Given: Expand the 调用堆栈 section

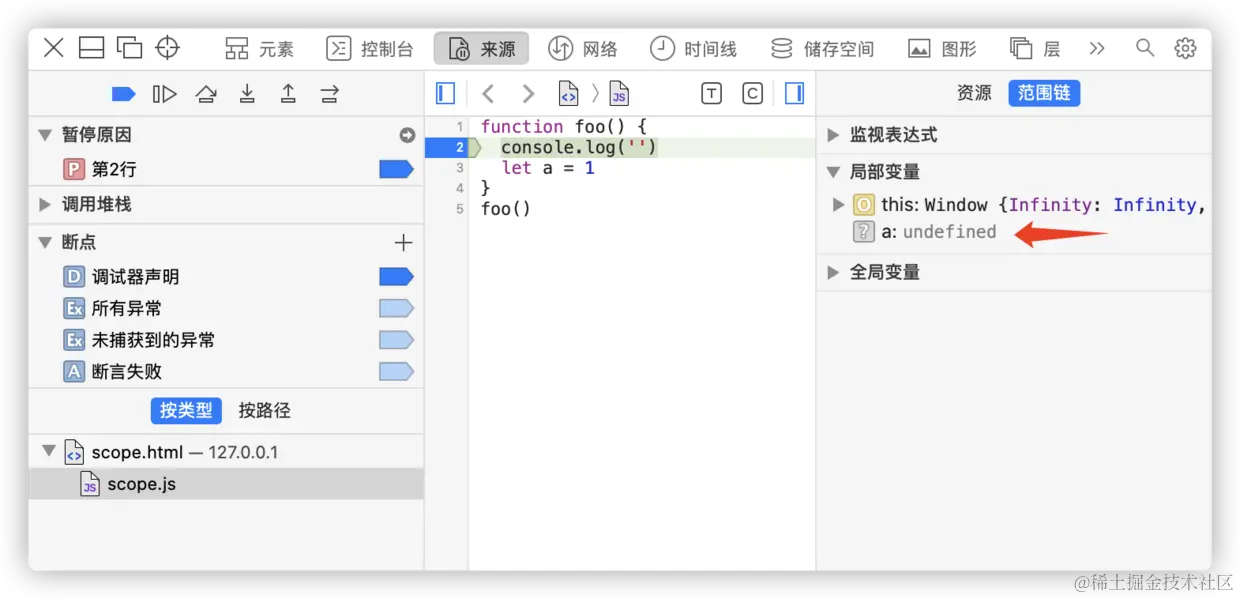Looking at the screenshot, I should point(45,204).
